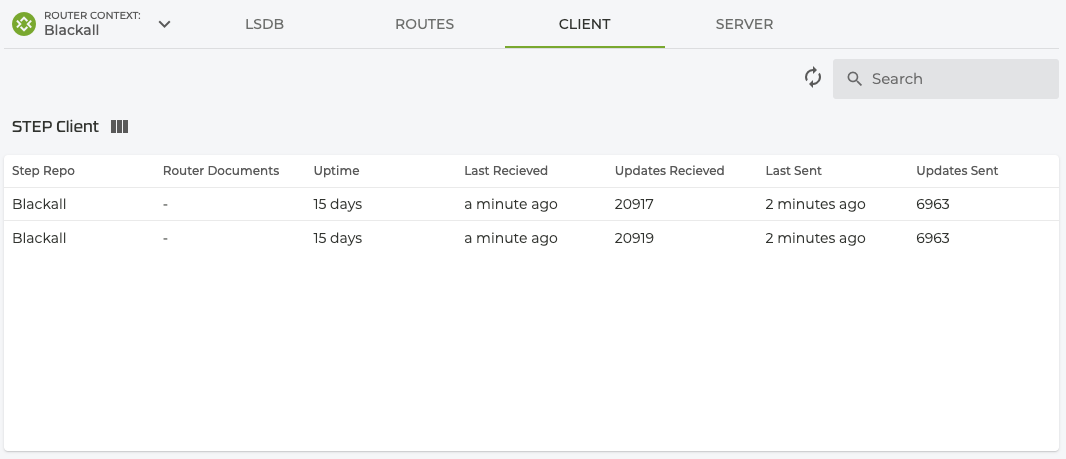Viewport: 1066px width, 459px height.
Task: Click the Updates Sent column header
Action: 957,171
